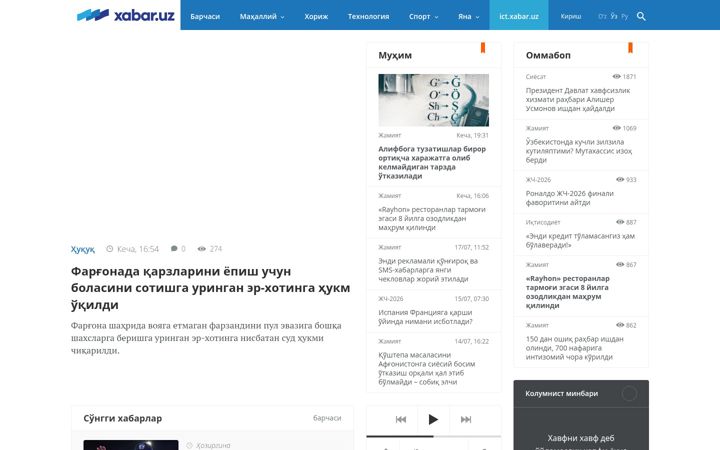Open Хавфни хавф деб column text
The width and height of the screenshot is (720, 450).
pyautogui.click(x=581, y=442)
